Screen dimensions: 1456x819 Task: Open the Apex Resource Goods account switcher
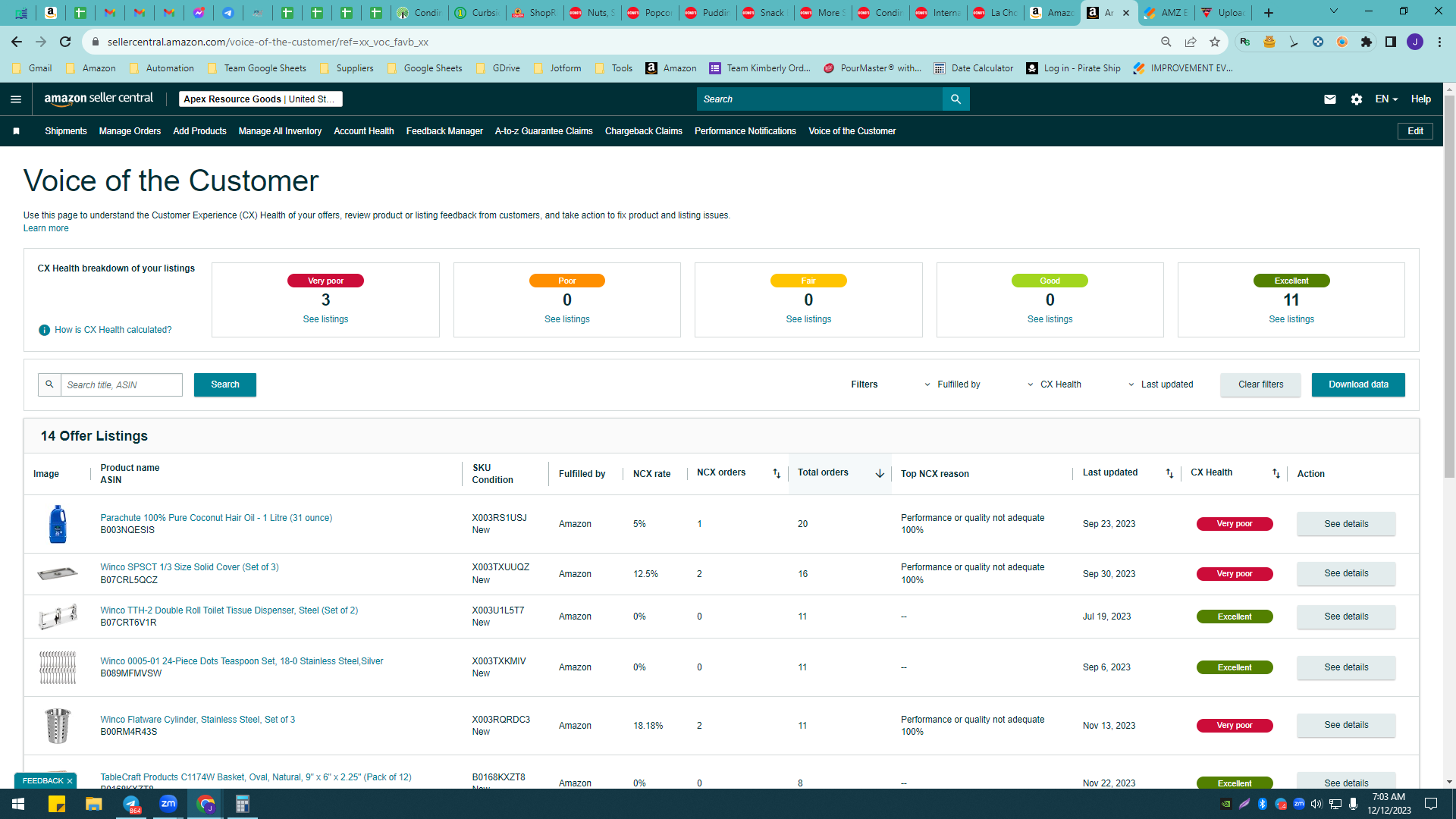point(261,99)
